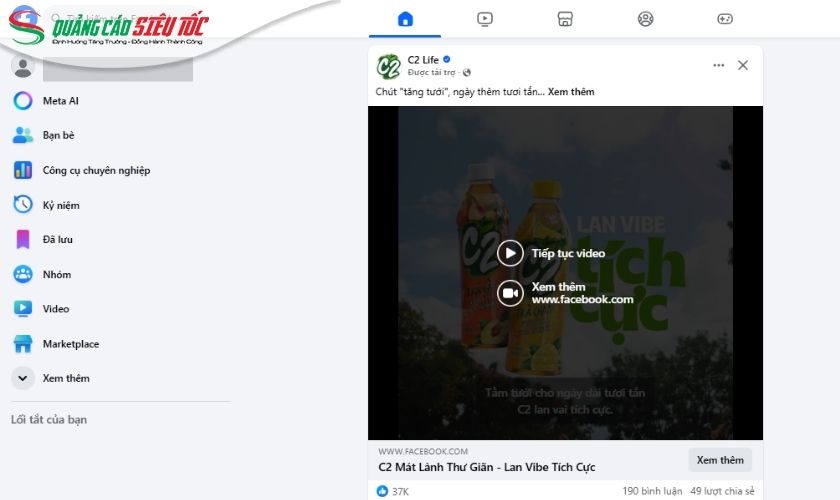Hide the C2 Life sponsored post with X

tap(742, 65)
